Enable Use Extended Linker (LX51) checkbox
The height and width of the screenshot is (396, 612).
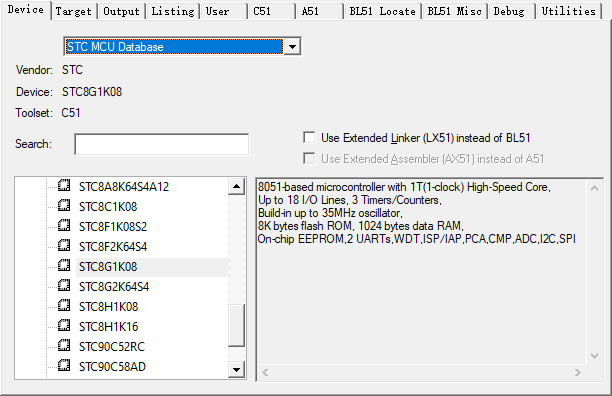tap(309, 137)
